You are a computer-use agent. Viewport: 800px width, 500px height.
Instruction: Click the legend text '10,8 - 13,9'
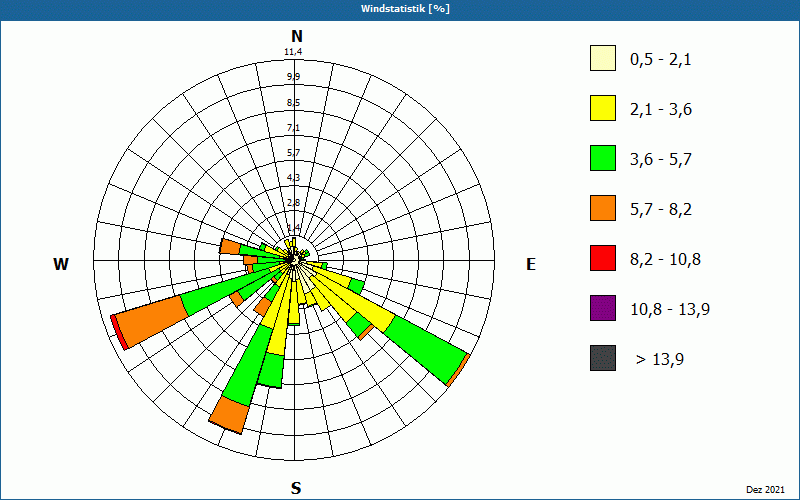coord(670,310)
